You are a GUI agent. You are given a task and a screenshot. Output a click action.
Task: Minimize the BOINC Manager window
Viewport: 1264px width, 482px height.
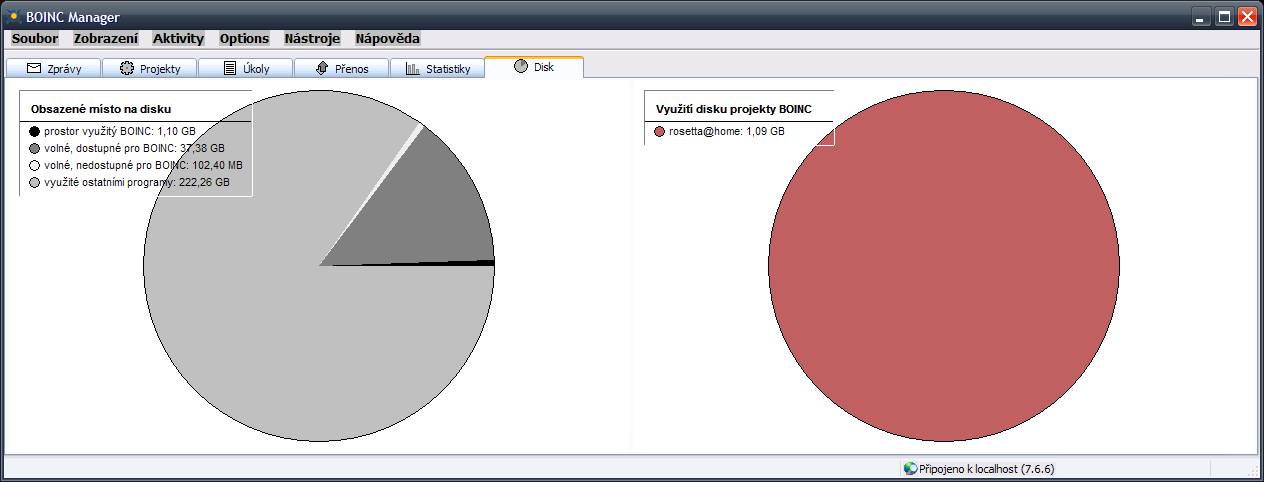coord(1203,16)
